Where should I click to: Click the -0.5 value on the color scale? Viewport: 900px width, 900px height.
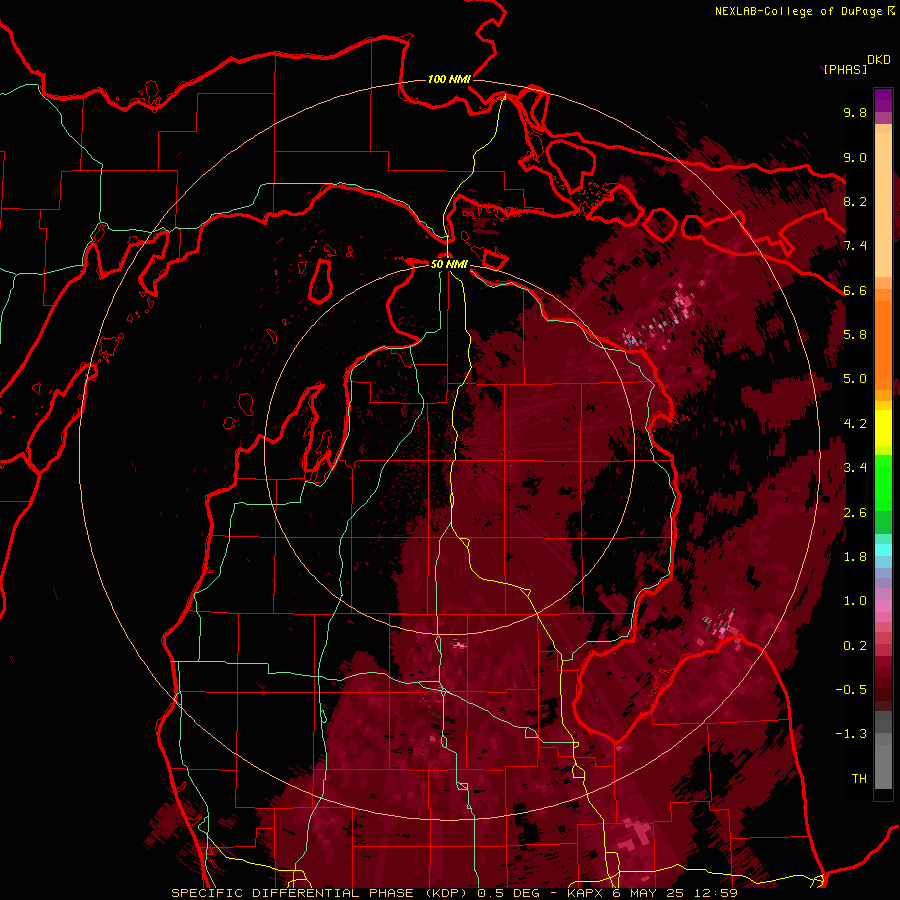pos(851,690)
